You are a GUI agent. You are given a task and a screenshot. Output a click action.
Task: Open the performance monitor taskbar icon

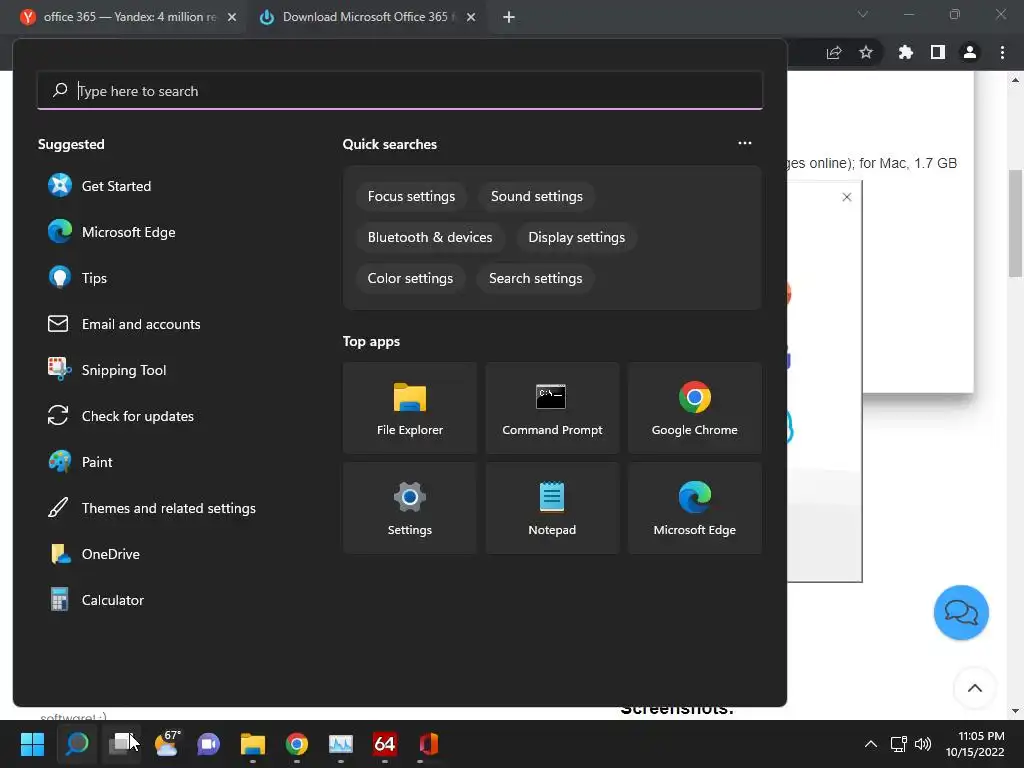[x=340, y=744]
